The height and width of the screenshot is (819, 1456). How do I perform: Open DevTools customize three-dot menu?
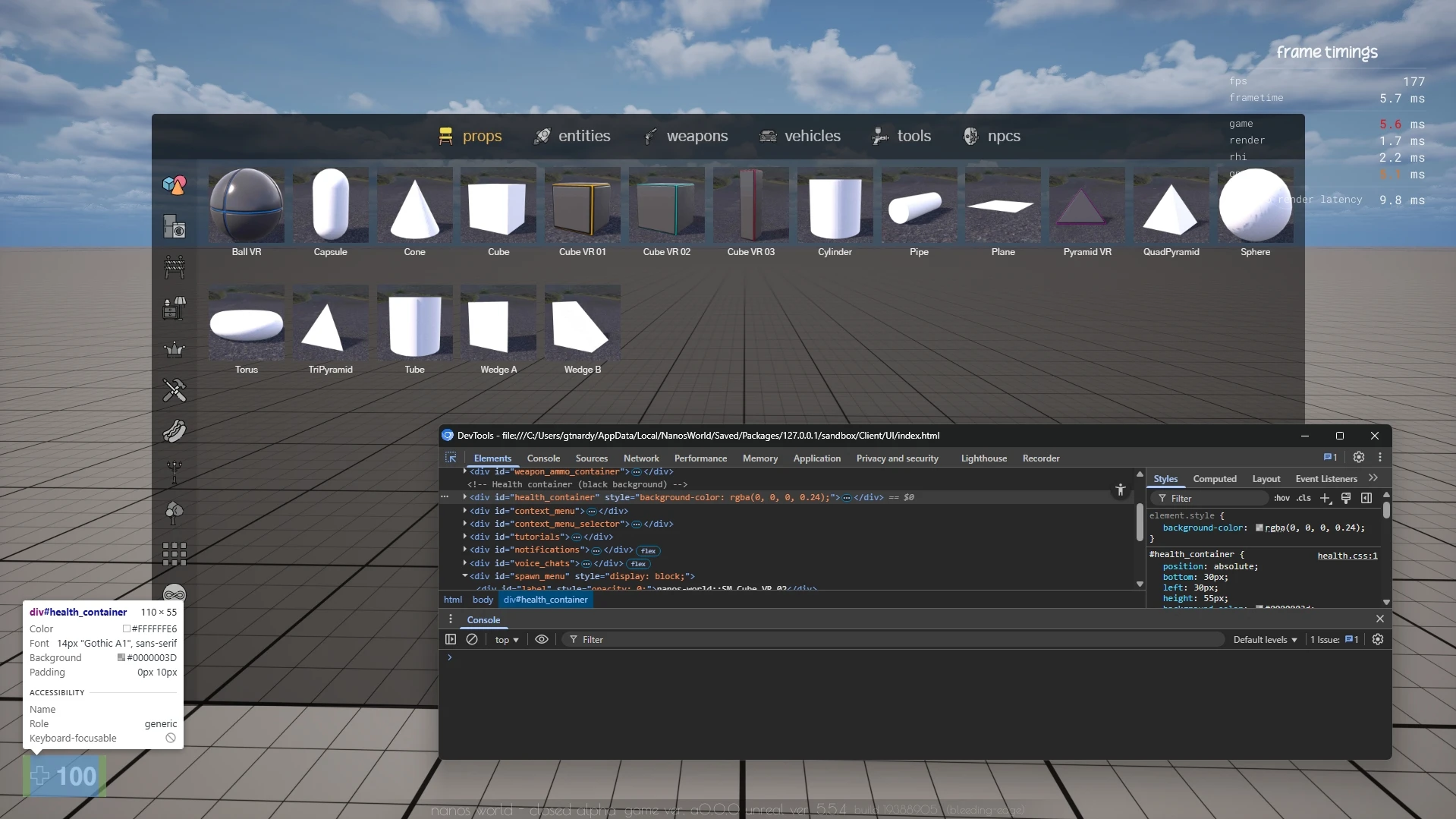pyautogui.click(x=1380, y=457)
